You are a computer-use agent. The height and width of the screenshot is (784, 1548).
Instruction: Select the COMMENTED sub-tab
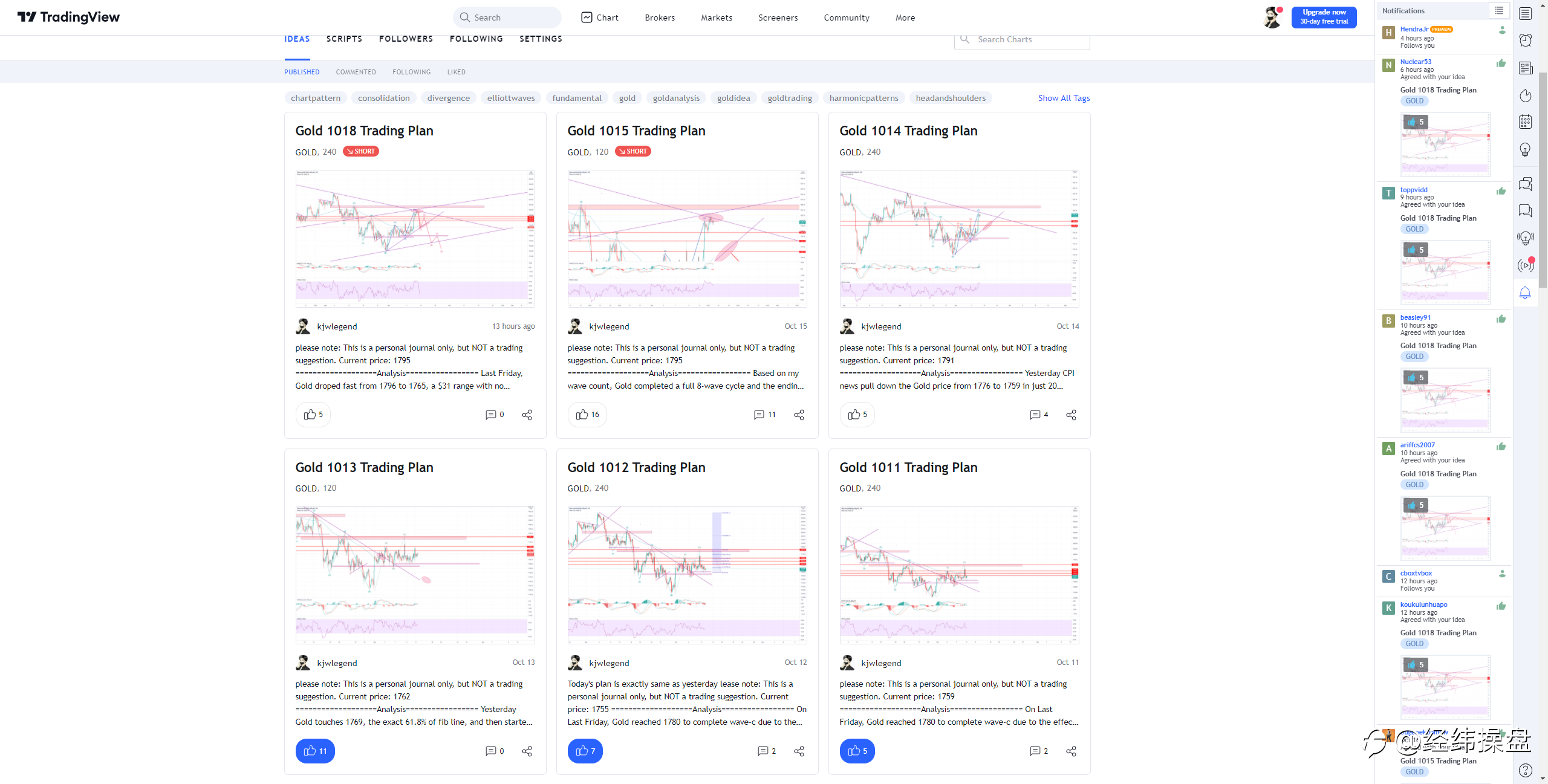tap(356, 72)
